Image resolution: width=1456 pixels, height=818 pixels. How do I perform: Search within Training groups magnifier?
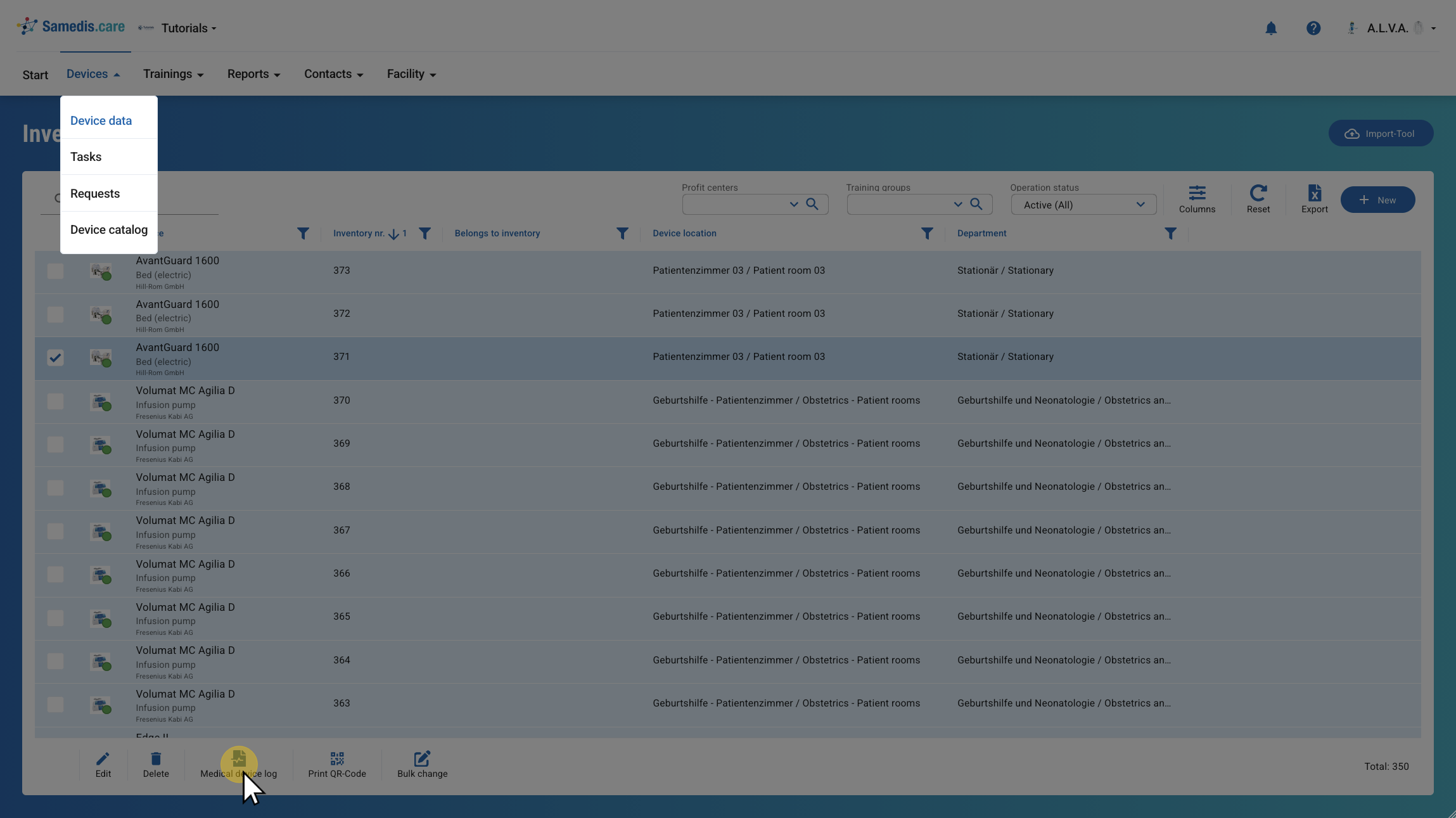[x=976, y=204]
